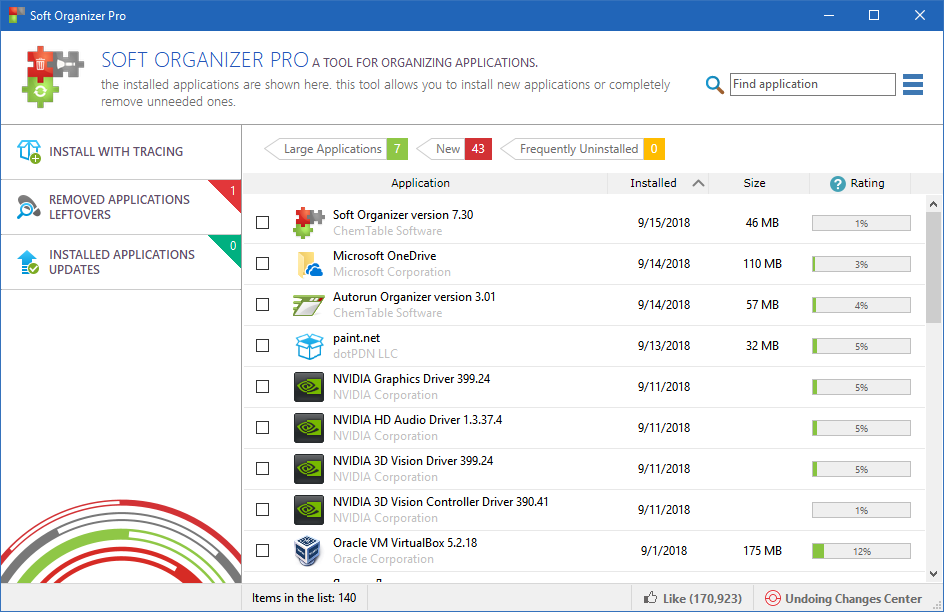Click the 46 MB size value
944x612 pixels.
coord(762,223)
